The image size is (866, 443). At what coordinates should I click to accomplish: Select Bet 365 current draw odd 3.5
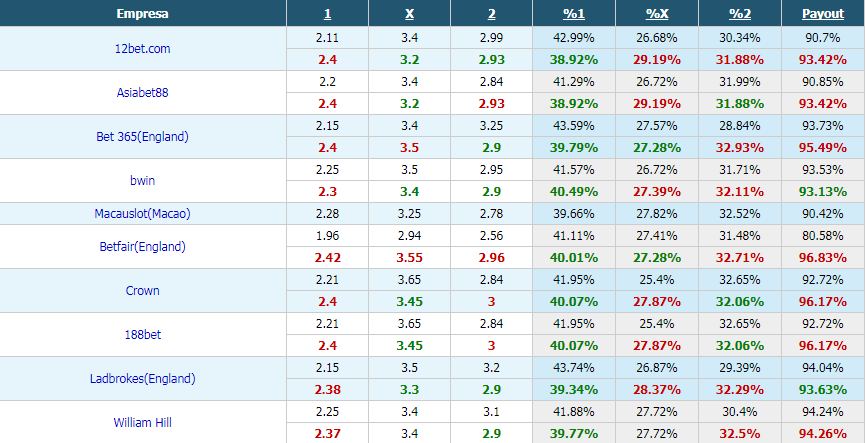409,147
